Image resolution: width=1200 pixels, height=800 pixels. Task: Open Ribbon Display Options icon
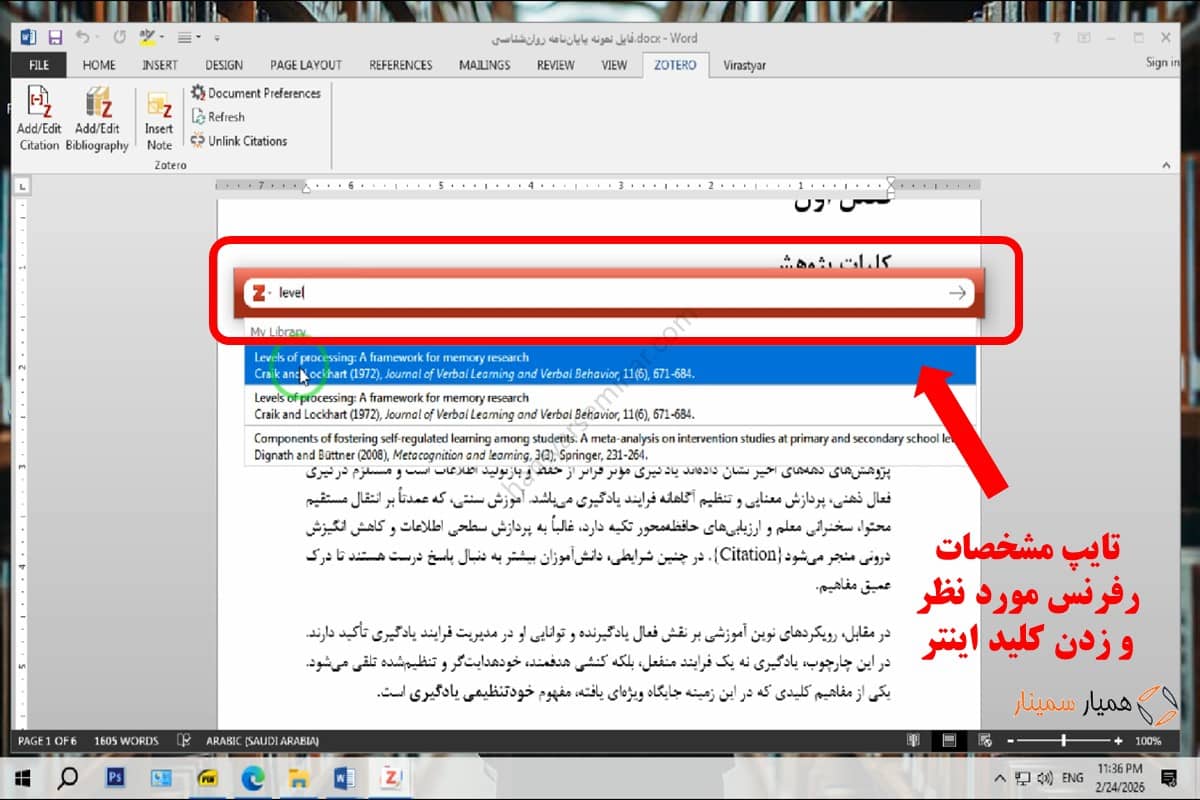(1084, 37)
